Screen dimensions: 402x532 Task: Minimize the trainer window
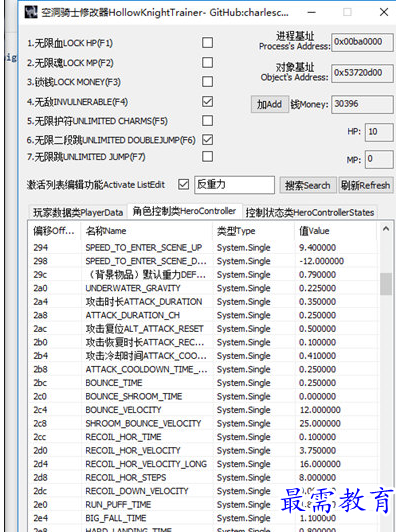pos(312,13)
